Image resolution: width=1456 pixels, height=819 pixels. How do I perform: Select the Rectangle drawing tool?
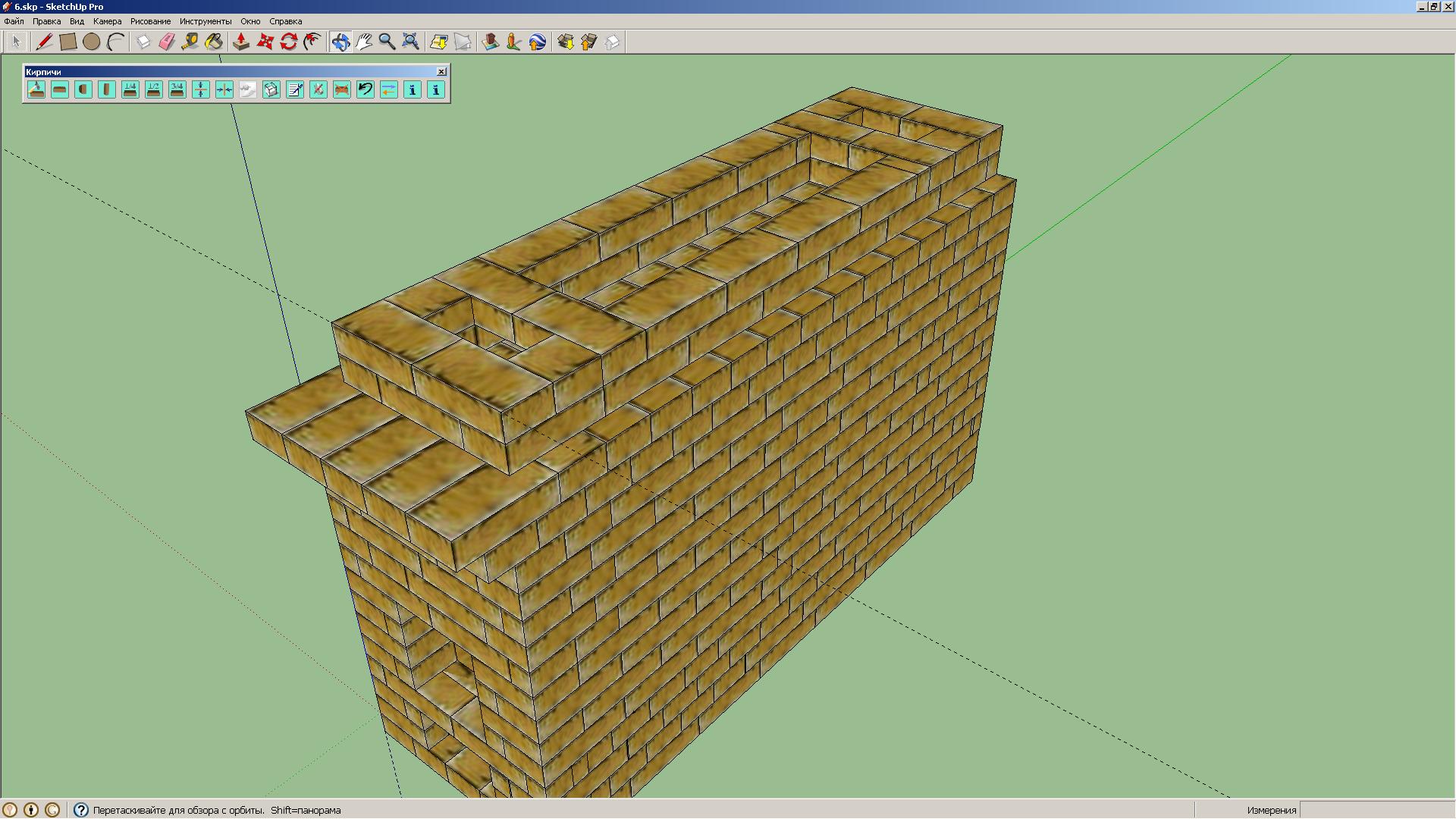pyautogui.click(x=68, y=42)
